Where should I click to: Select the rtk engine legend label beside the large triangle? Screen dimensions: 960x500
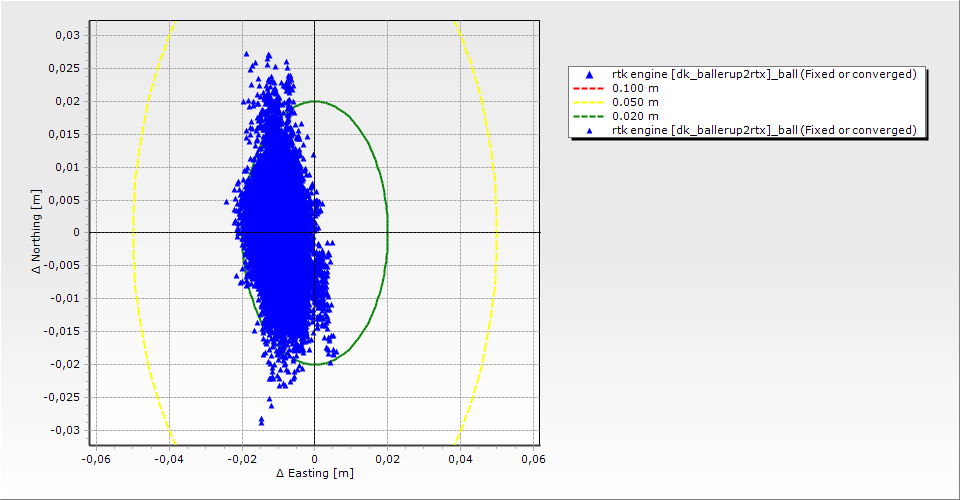(x=764, y=74)
